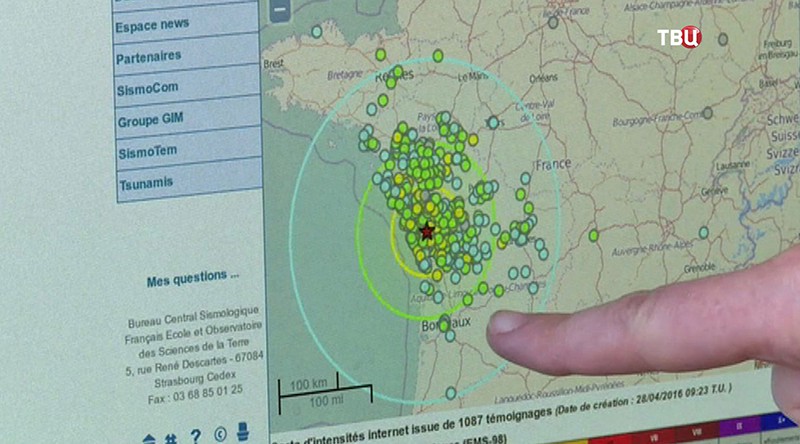Click the Bordeaux city label
The width and height of the screenshot is (800, 444).
click(446, 323)
